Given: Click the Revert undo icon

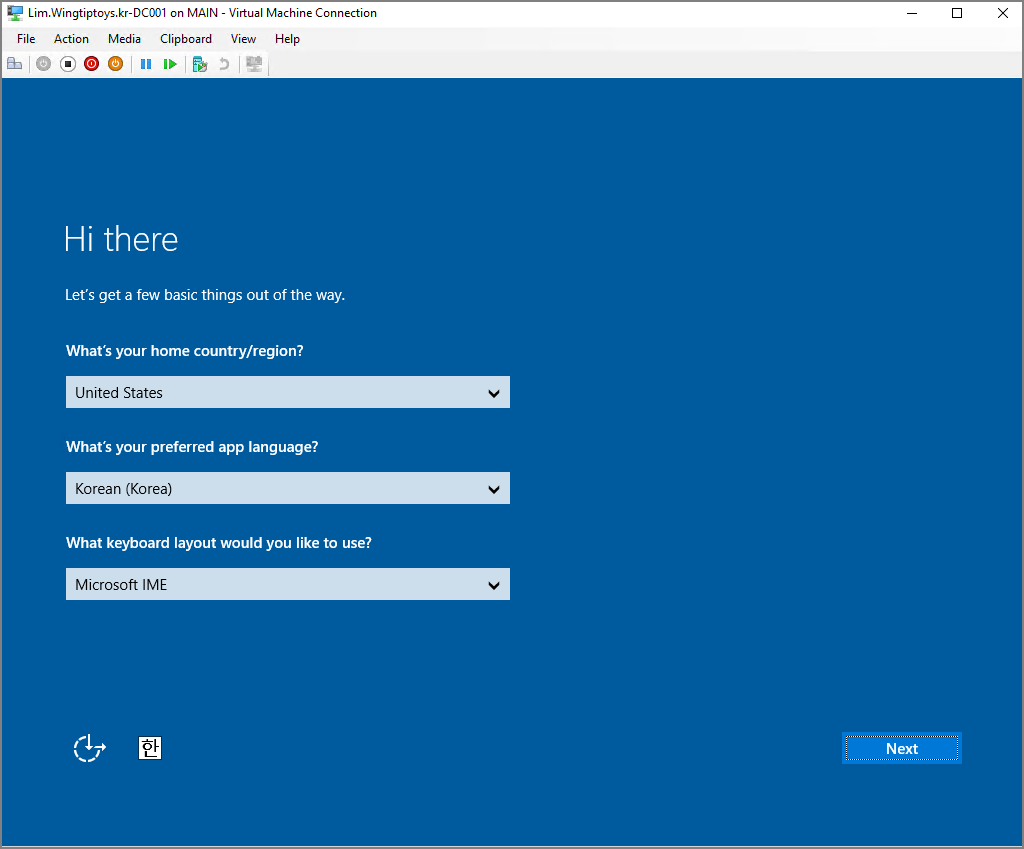Looking at the screenshot, I should point(224,64).
